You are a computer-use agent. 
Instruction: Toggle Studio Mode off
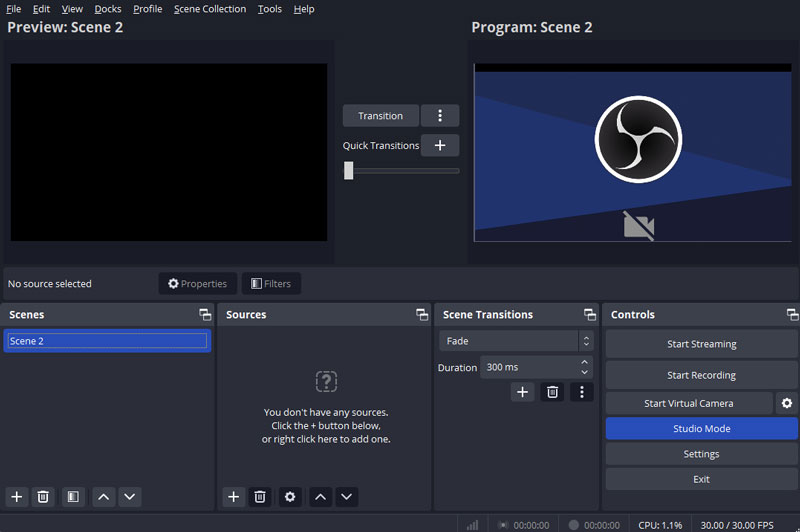click(702, 428)
